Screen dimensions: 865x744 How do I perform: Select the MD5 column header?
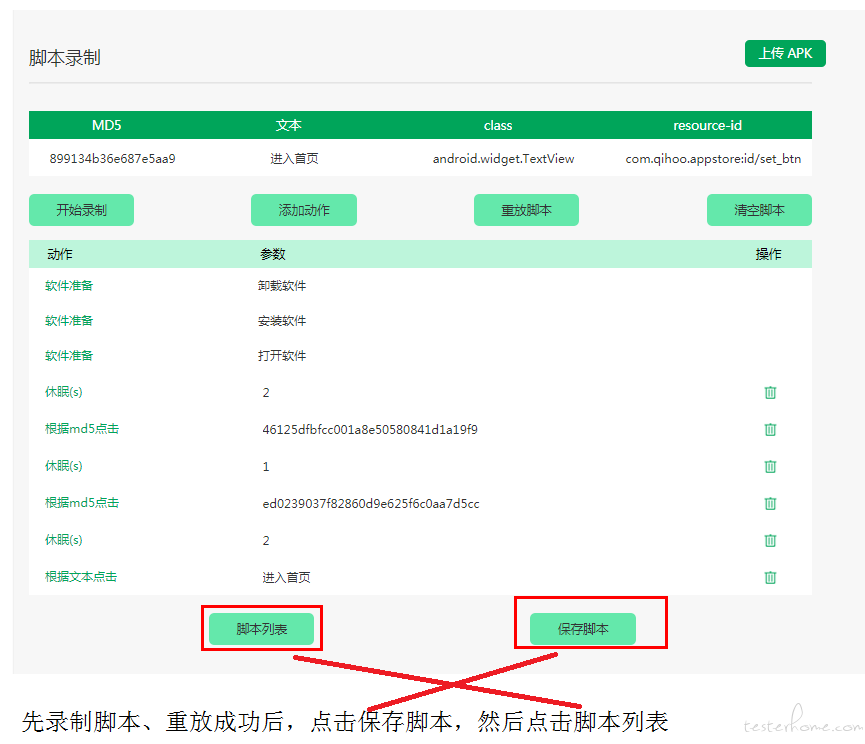106,125
